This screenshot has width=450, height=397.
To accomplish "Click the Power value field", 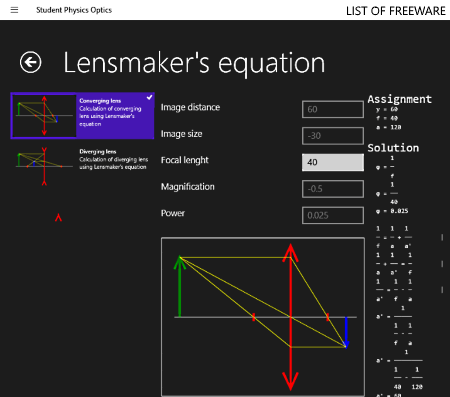I will point(333,215).
